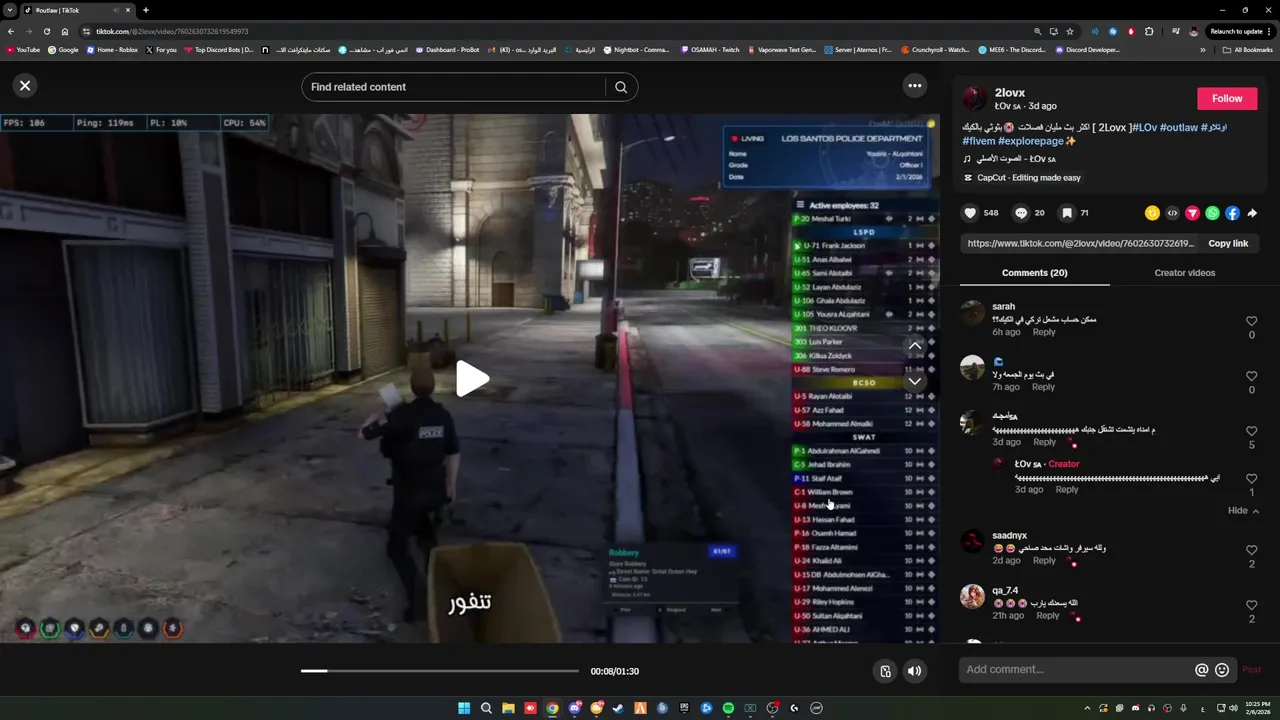Open the three-dot more options menu
This screenshot has width=1280, height=720.
914,86
